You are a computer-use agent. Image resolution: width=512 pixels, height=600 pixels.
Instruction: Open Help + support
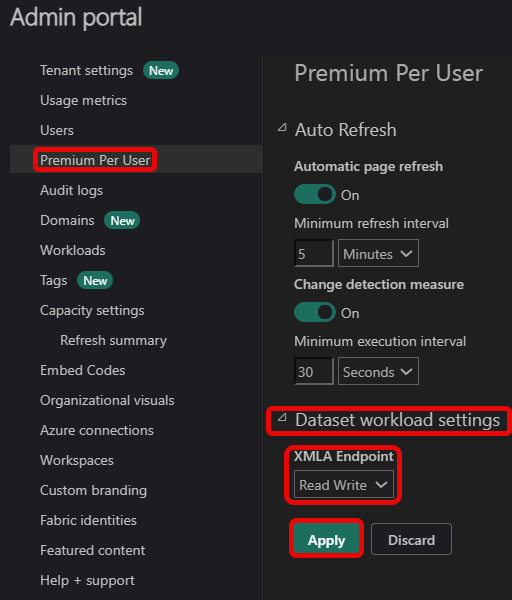coord(87,580)
